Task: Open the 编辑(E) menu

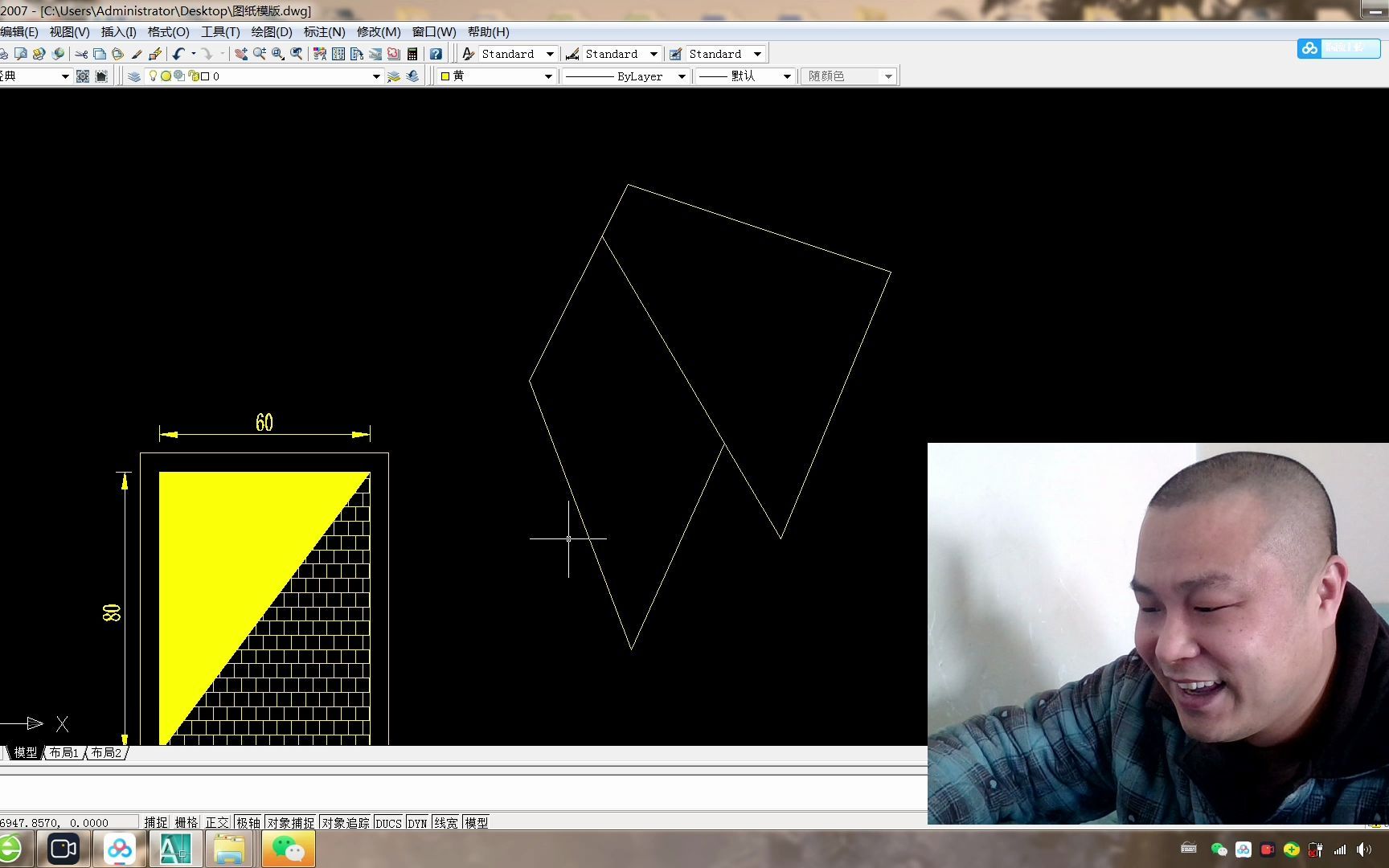Action: (x=19, y=32)
